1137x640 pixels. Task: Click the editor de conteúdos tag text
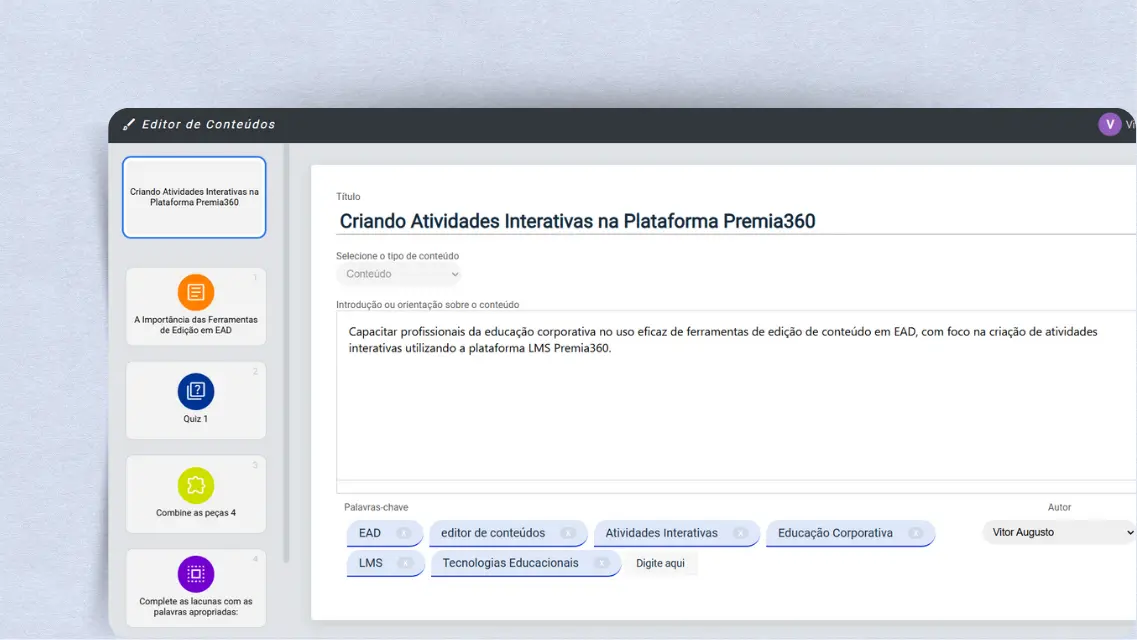click(493, 533)
